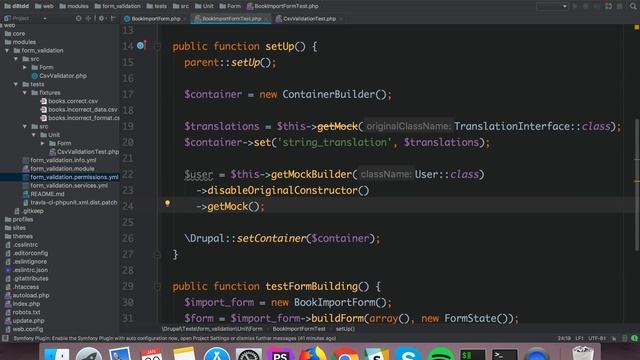Viewport: 640px width, 360px height.
Task: Click the Symfony Plugin notification message
Action: point(175,338)
